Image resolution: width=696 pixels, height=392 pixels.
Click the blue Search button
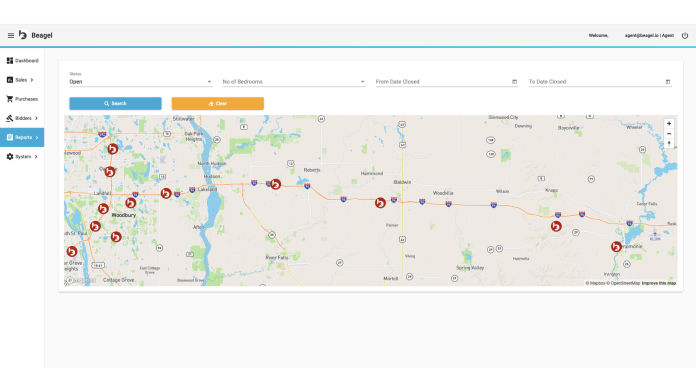[x=115, y=103]
